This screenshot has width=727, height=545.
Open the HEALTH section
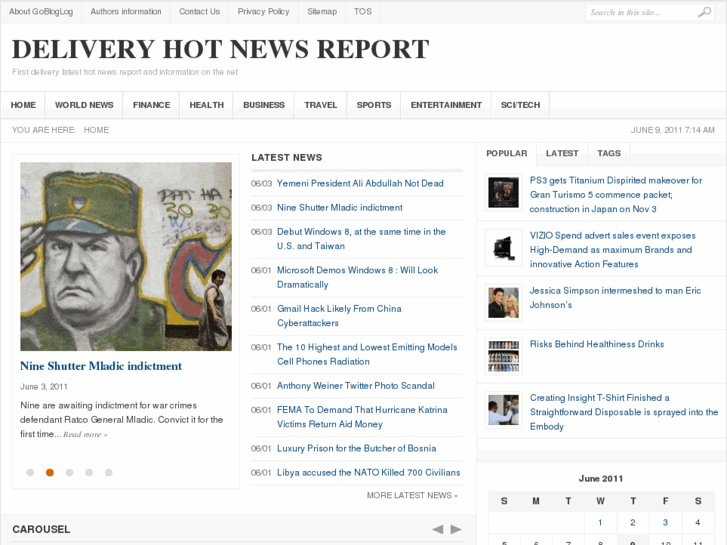[x=206, y=105]
